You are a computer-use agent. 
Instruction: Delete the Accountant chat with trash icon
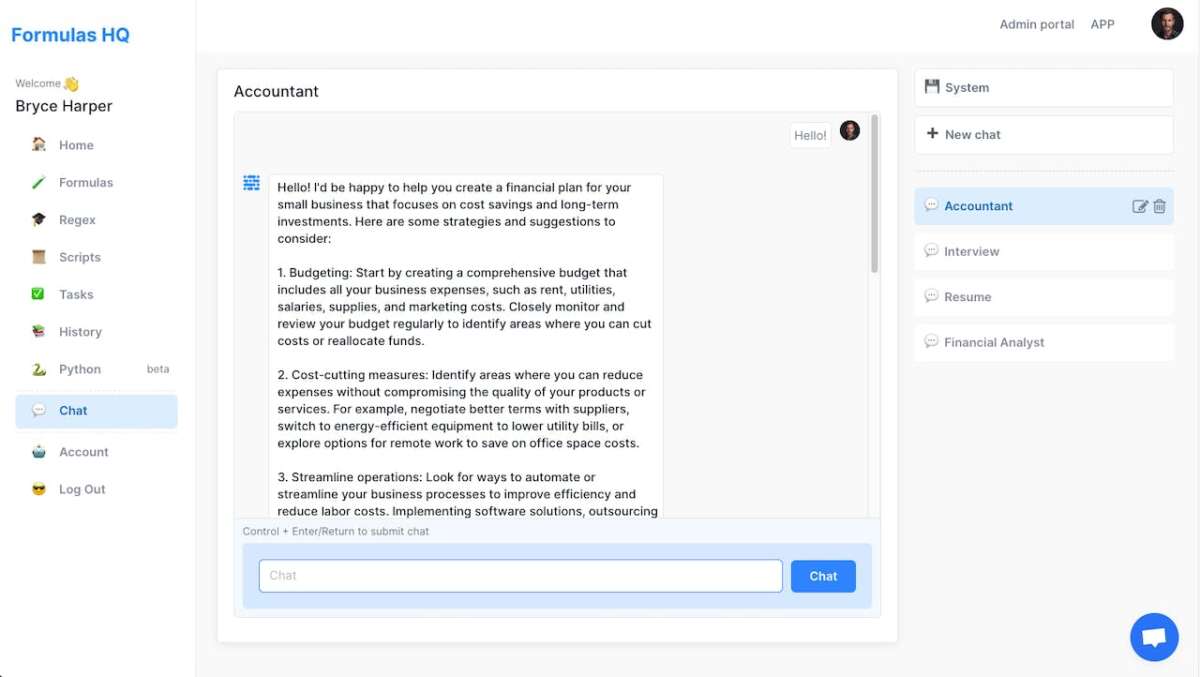[x=1159, y=206]
